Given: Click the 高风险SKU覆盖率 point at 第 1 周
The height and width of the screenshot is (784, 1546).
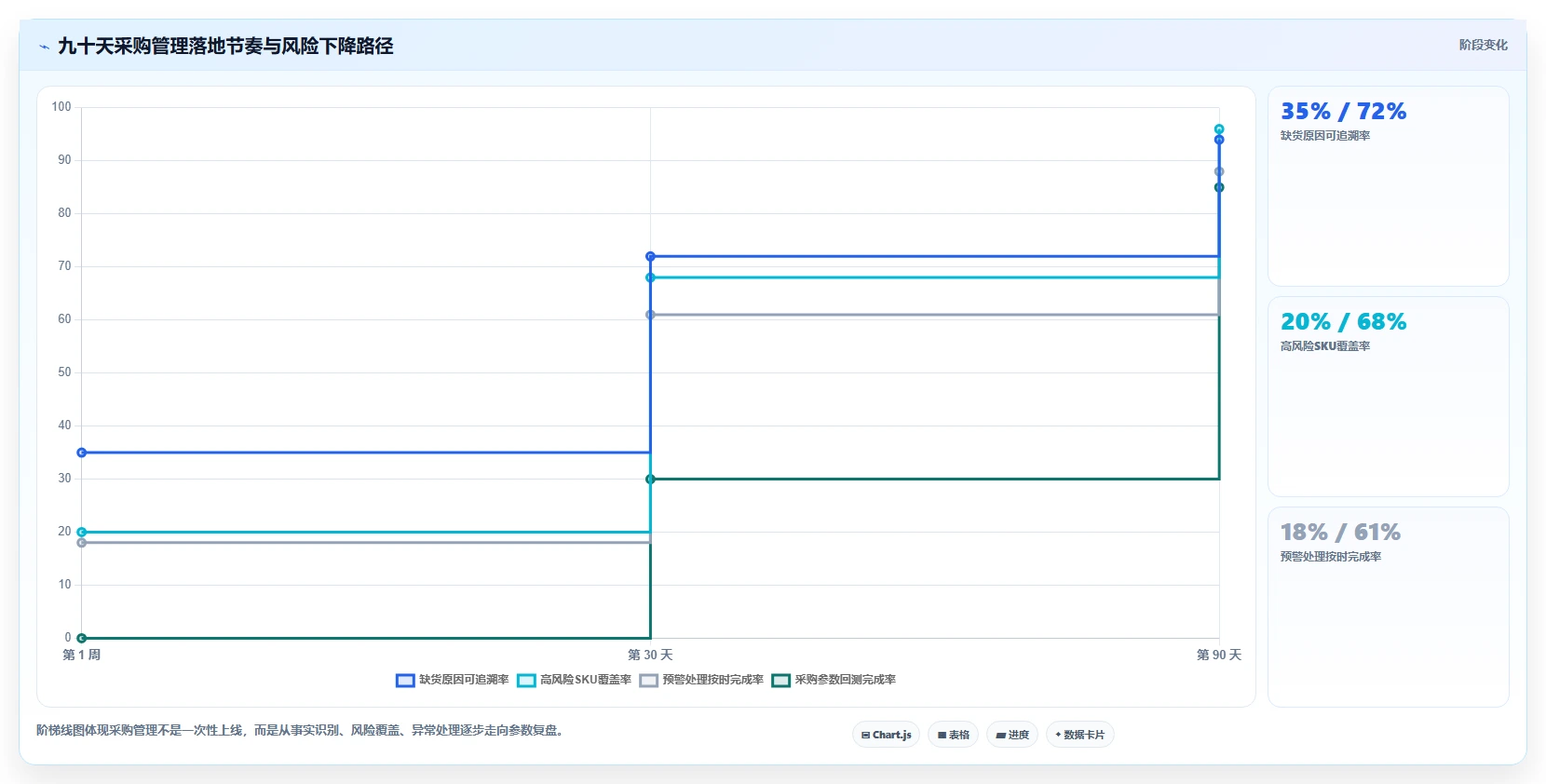Looking at the screenshot, I should coord(82,533).
